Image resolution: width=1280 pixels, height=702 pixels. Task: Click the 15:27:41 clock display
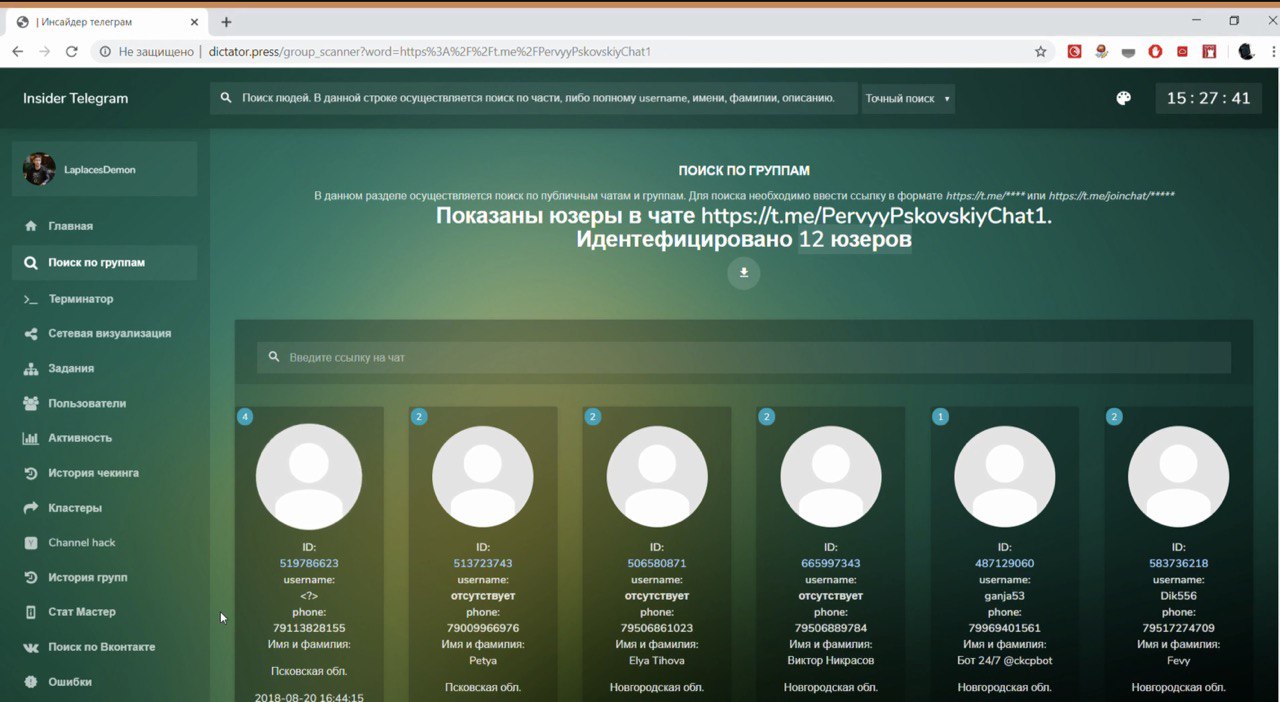1208,98
